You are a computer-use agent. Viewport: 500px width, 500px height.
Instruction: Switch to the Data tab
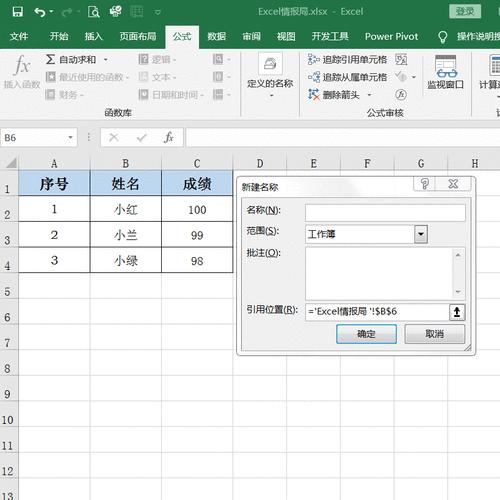click(217, 36)
